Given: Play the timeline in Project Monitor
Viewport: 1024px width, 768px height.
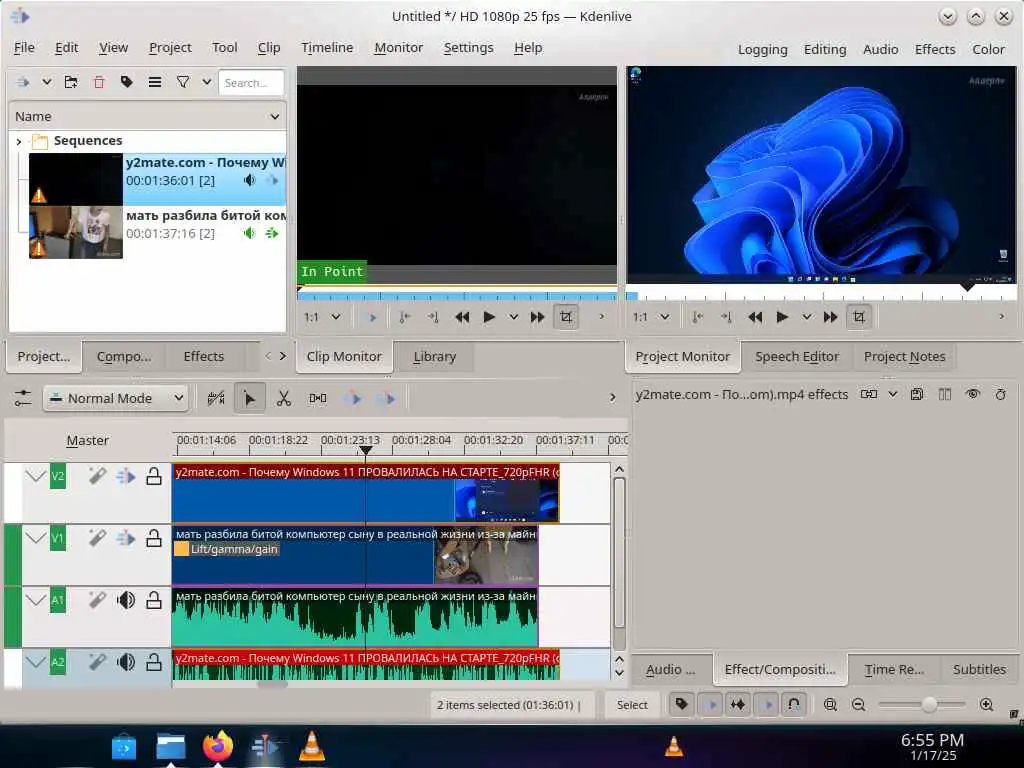Looking at the screenshot, I should (x=782, y=317).
